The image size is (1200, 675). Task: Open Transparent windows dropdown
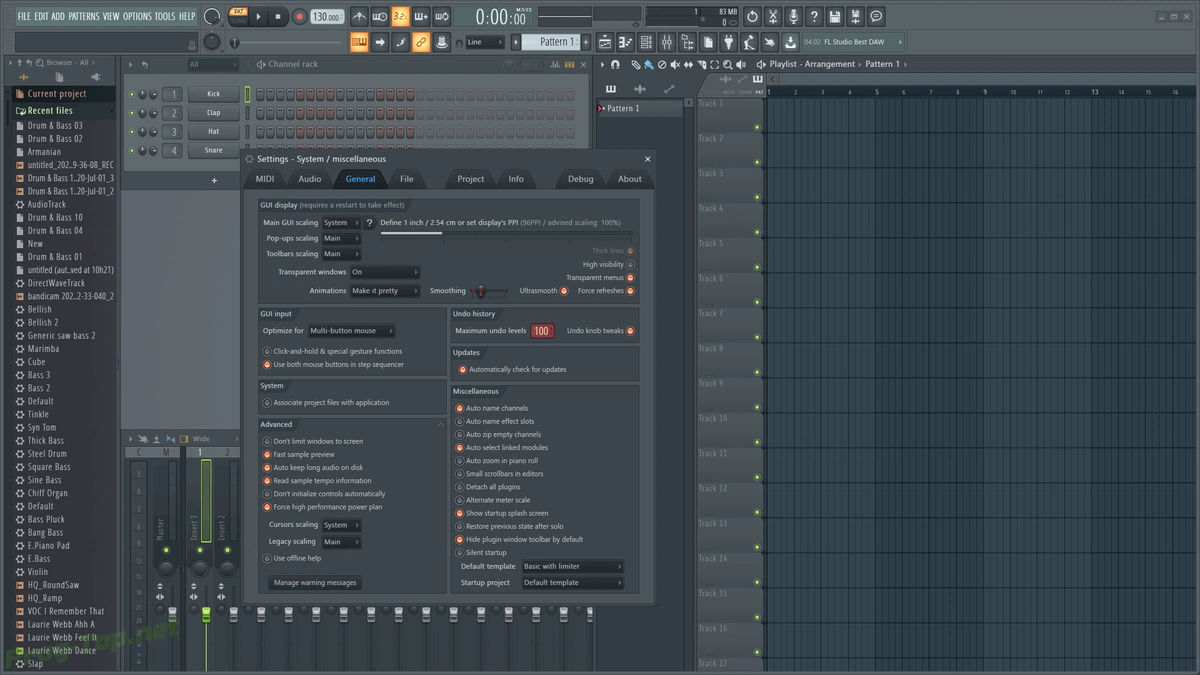(384, 272)
